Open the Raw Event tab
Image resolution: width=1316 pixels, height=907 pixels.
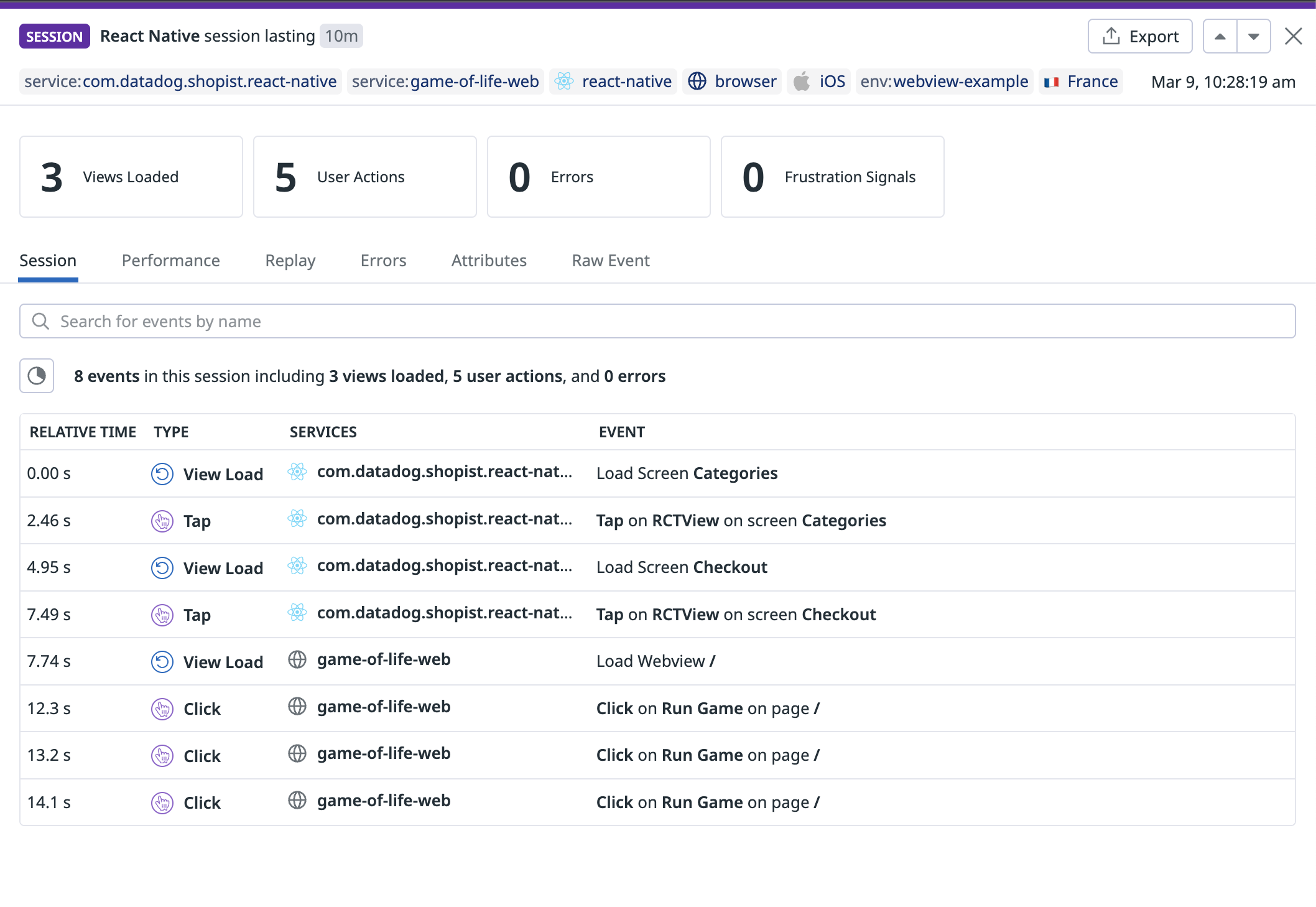(610, 260)
